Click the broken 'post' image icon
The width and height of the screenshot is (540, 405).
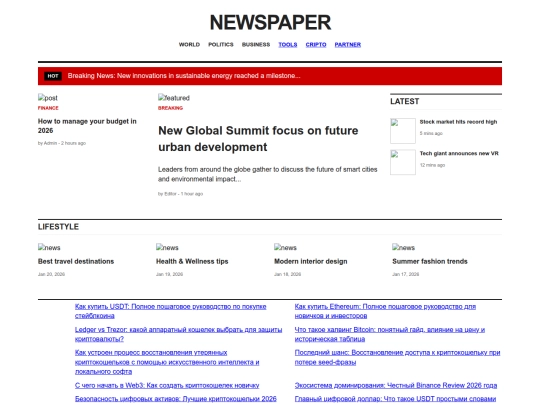48,98
